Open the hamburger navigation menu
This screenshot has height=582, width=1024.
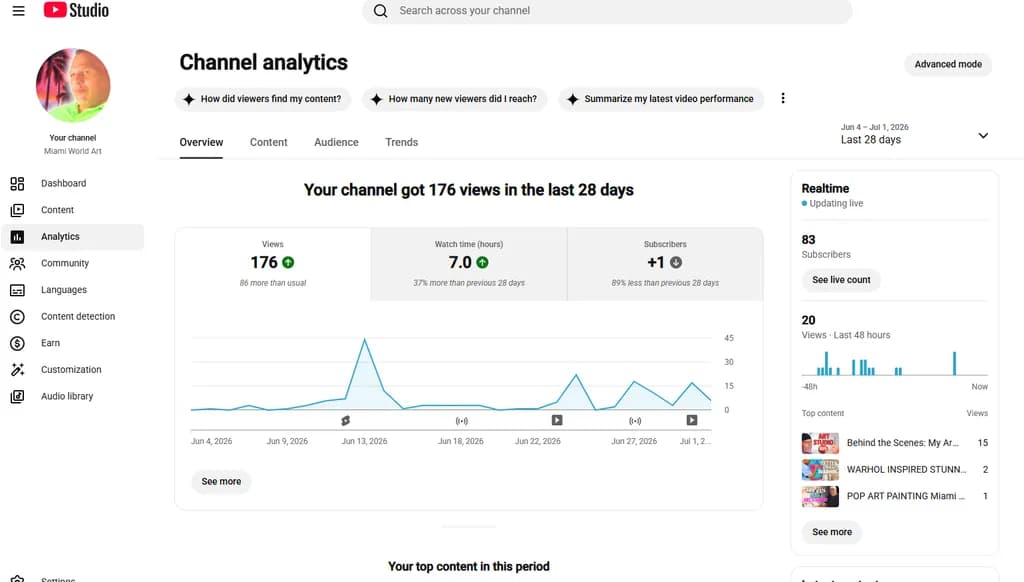pos(18,10)
